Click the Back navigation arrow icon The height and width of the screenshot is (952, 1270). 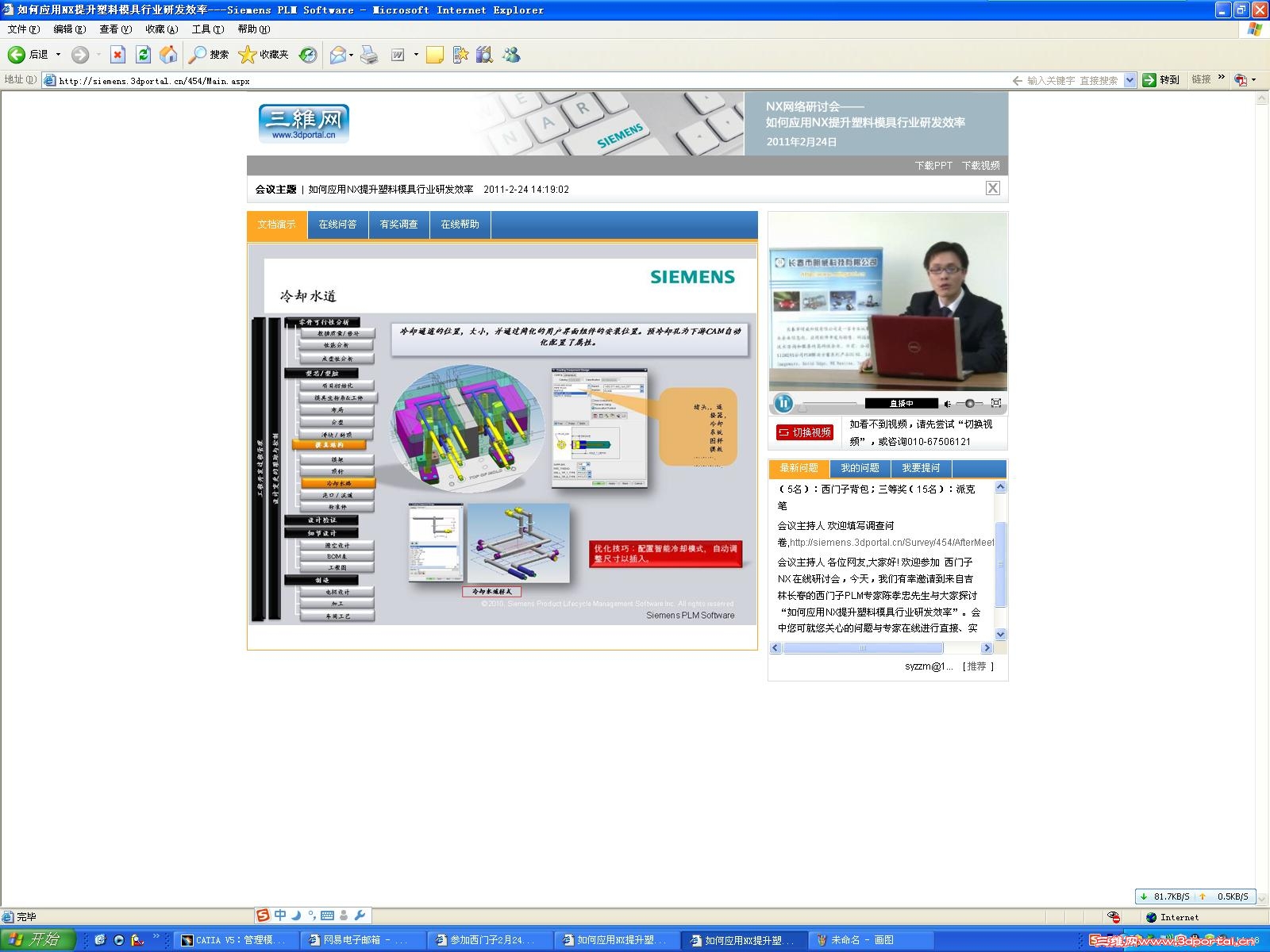point(17,55)
